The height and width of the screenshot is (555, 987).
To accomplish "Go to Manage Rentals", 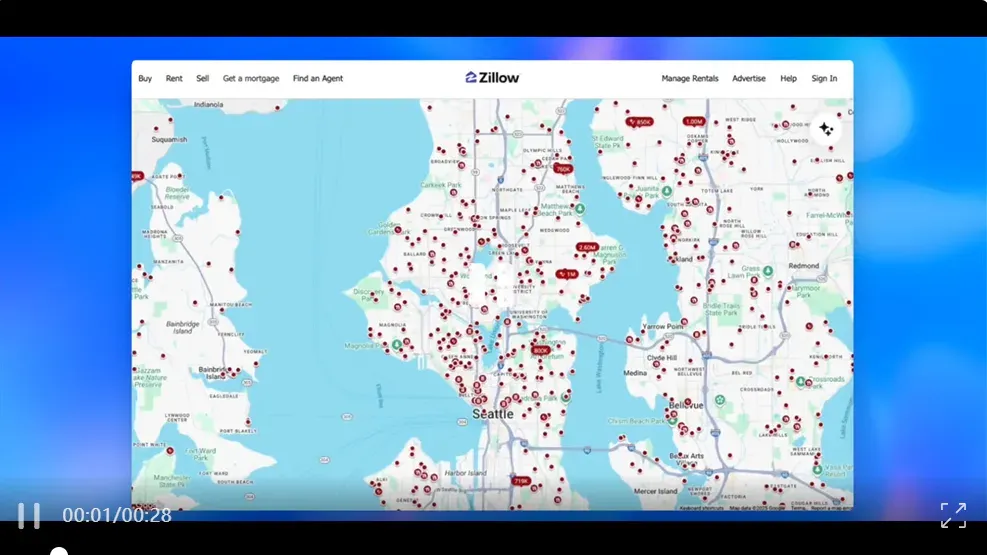I will click(x=689, y=79).
